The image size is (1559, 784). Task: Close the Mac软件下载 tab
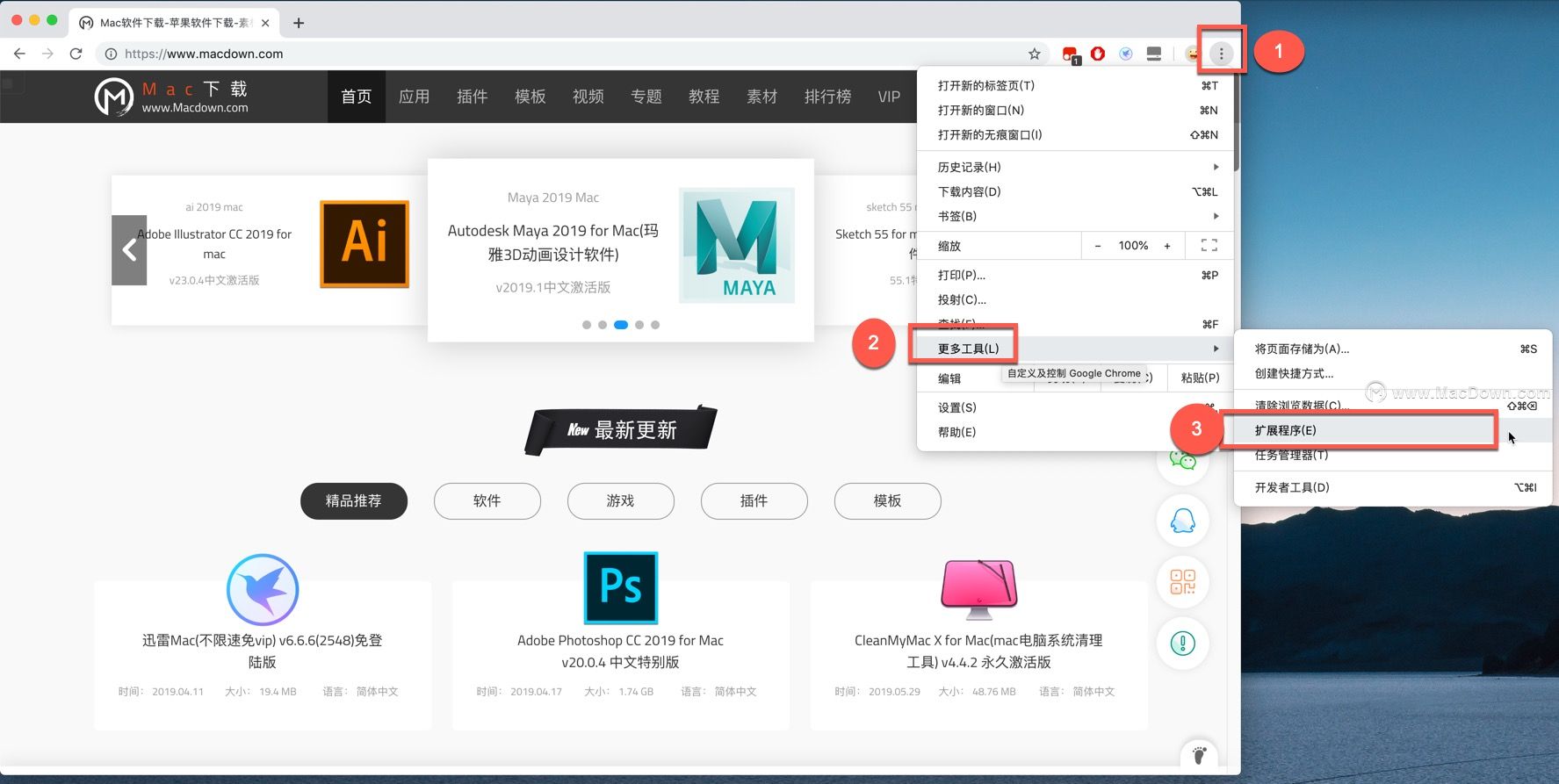(x=265, y=23)
